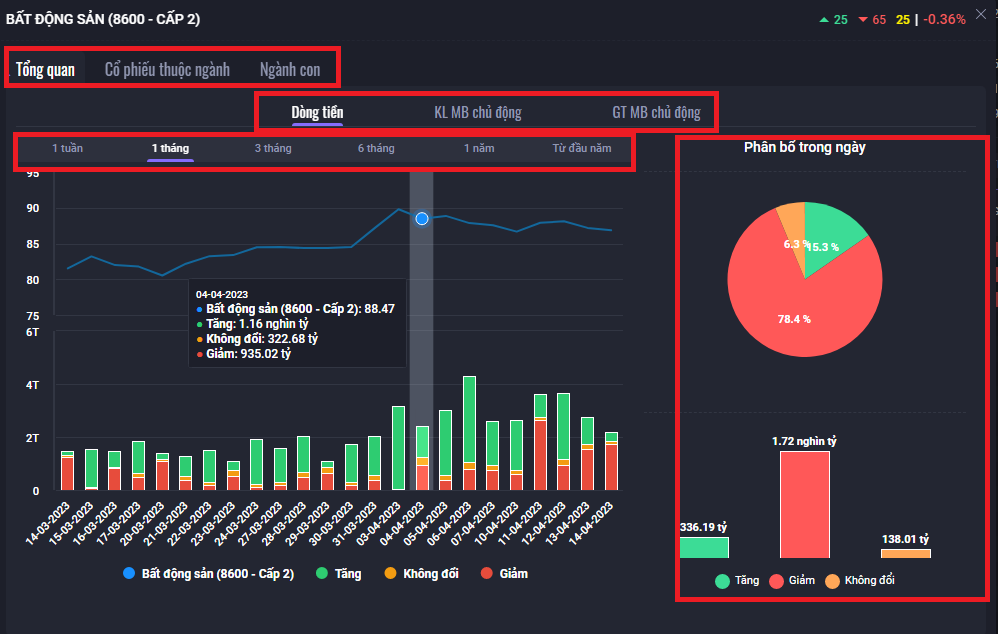Click the blue line point for 04-04-2023
This screenshot has width=998, height=634.
point(422,218)
